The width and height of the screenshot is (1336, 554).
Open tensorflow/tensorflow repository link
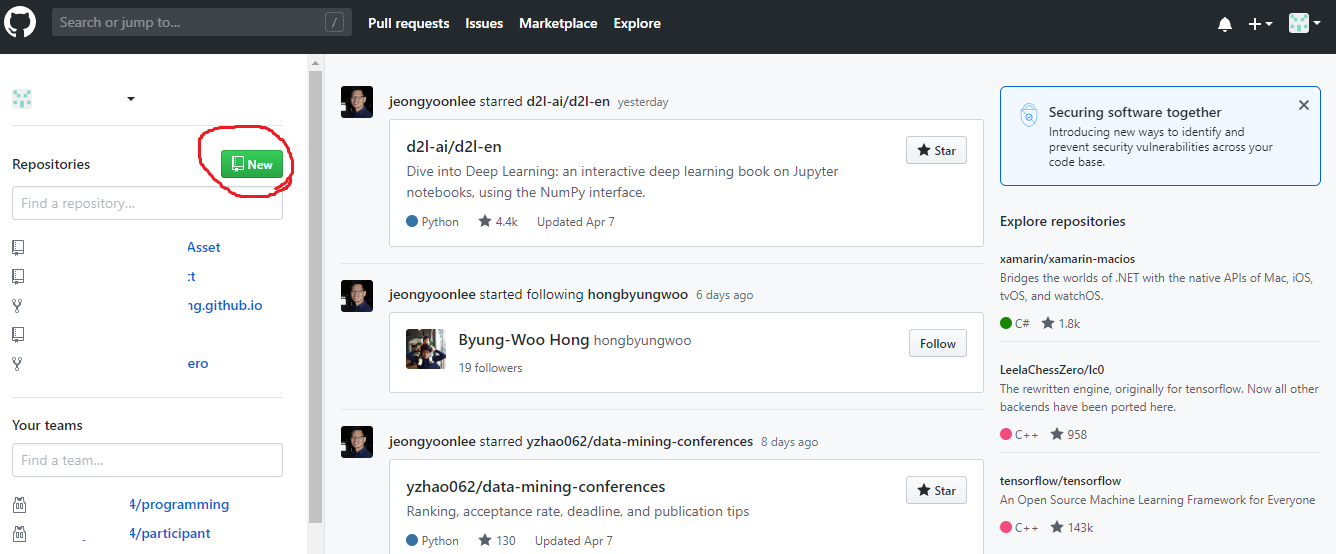tap(1060, 481)
